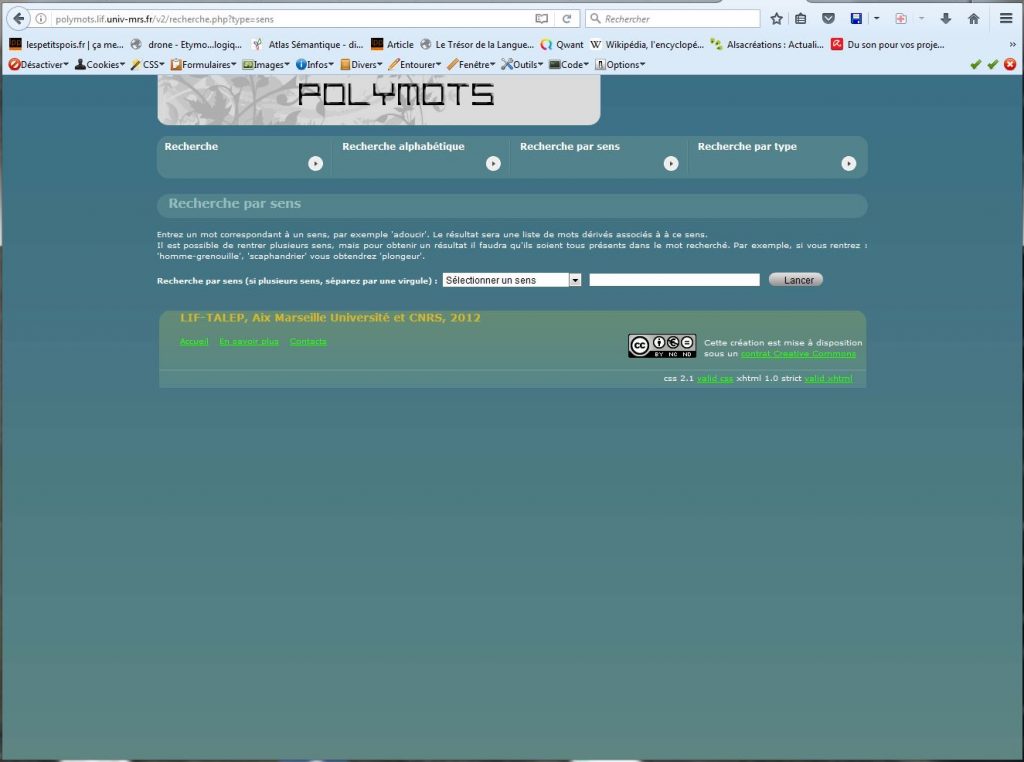
Task: Bookmark this page using the star icon
Action: (777, 19)
